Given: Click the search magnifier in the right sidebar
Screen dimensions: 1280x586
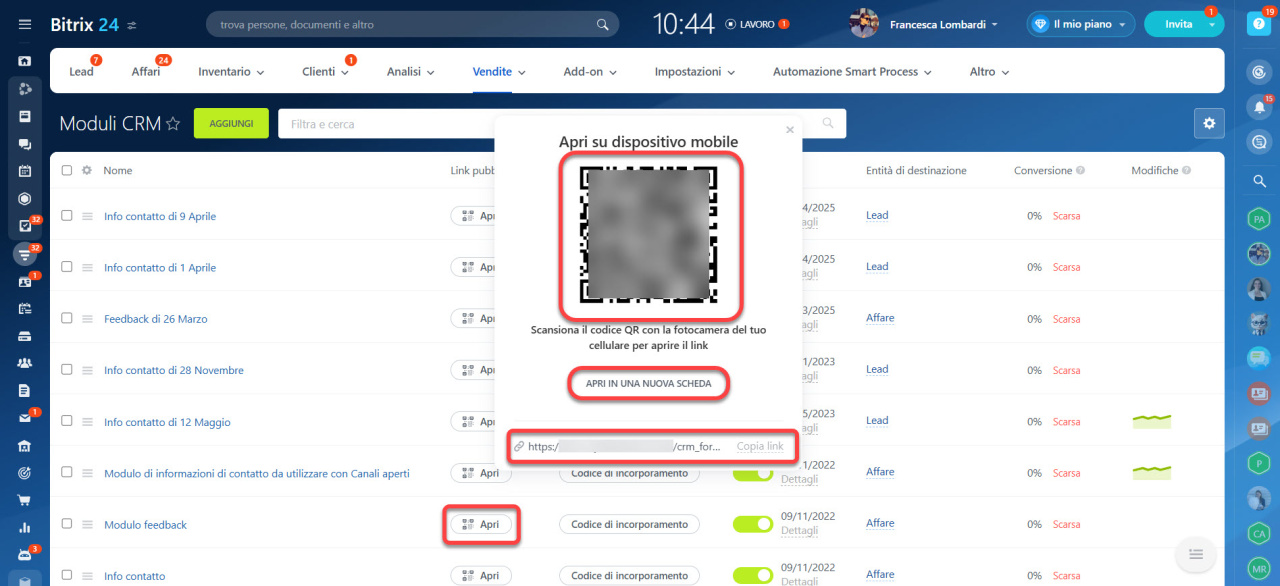Looking at the screenshot, I should [x=1258, y=181].
